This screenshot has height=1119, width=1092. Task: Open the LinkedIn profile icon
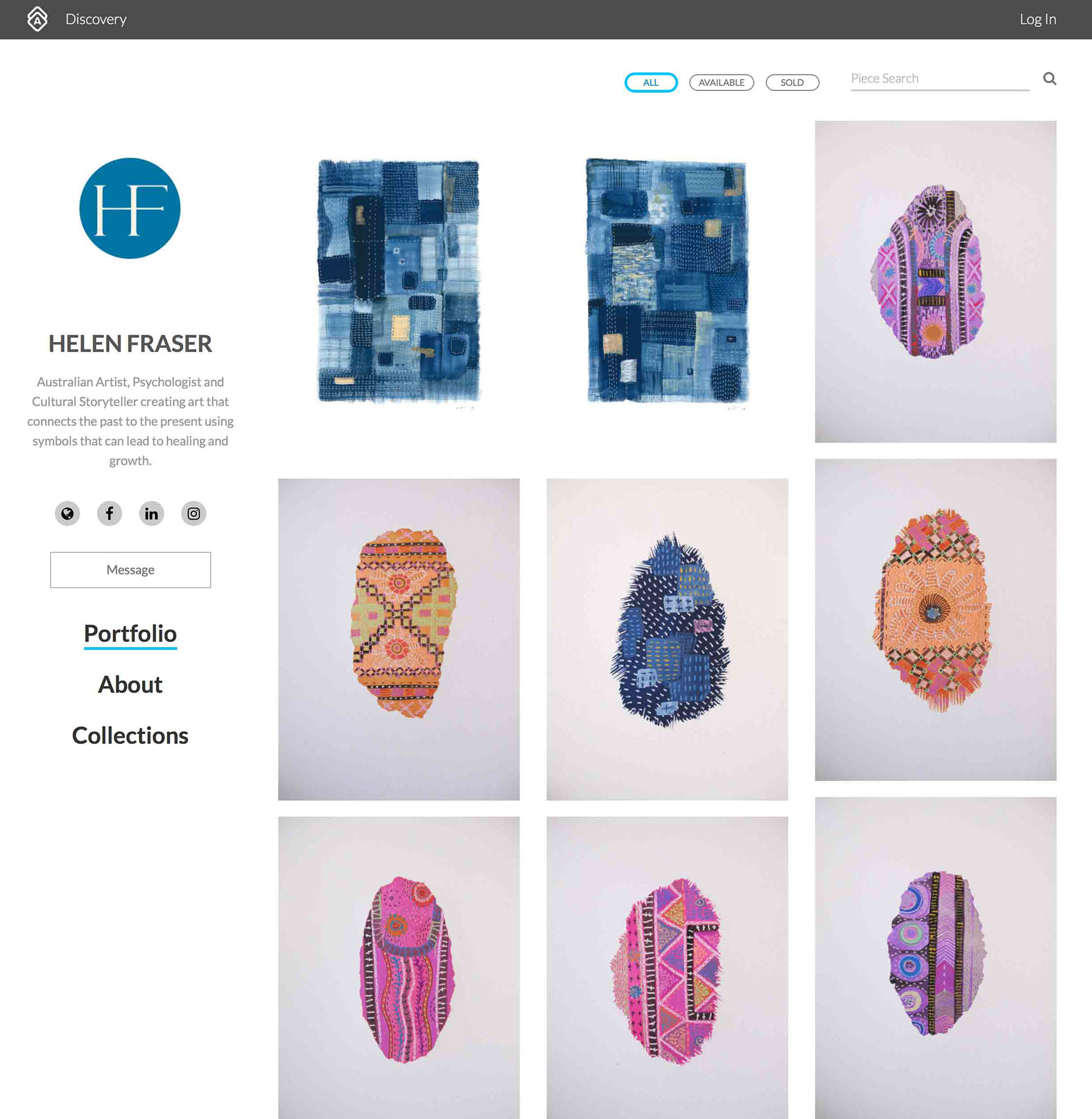pos(151,513)
